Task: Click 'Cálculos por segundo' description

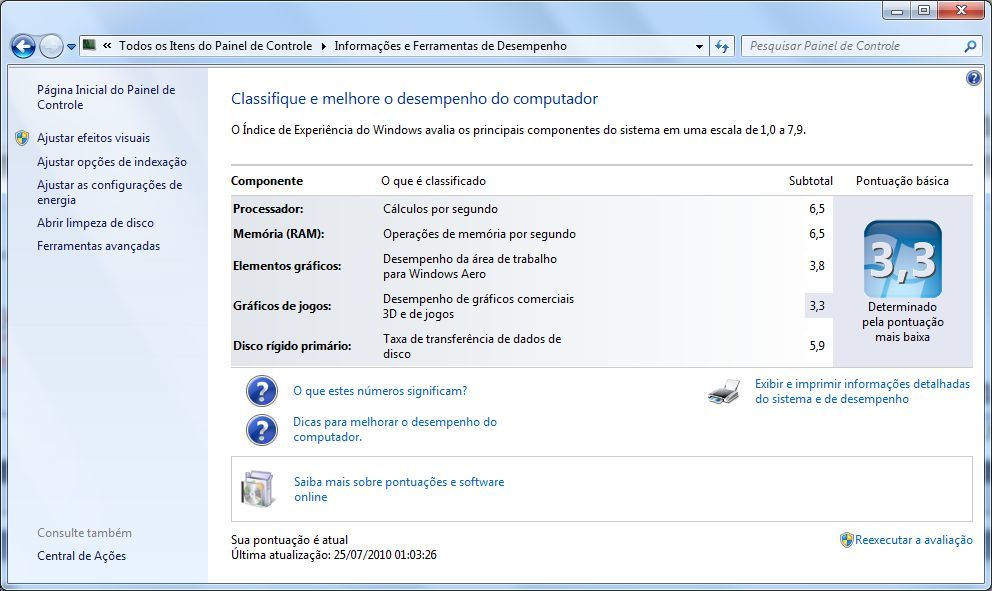Action: point(440,209)
